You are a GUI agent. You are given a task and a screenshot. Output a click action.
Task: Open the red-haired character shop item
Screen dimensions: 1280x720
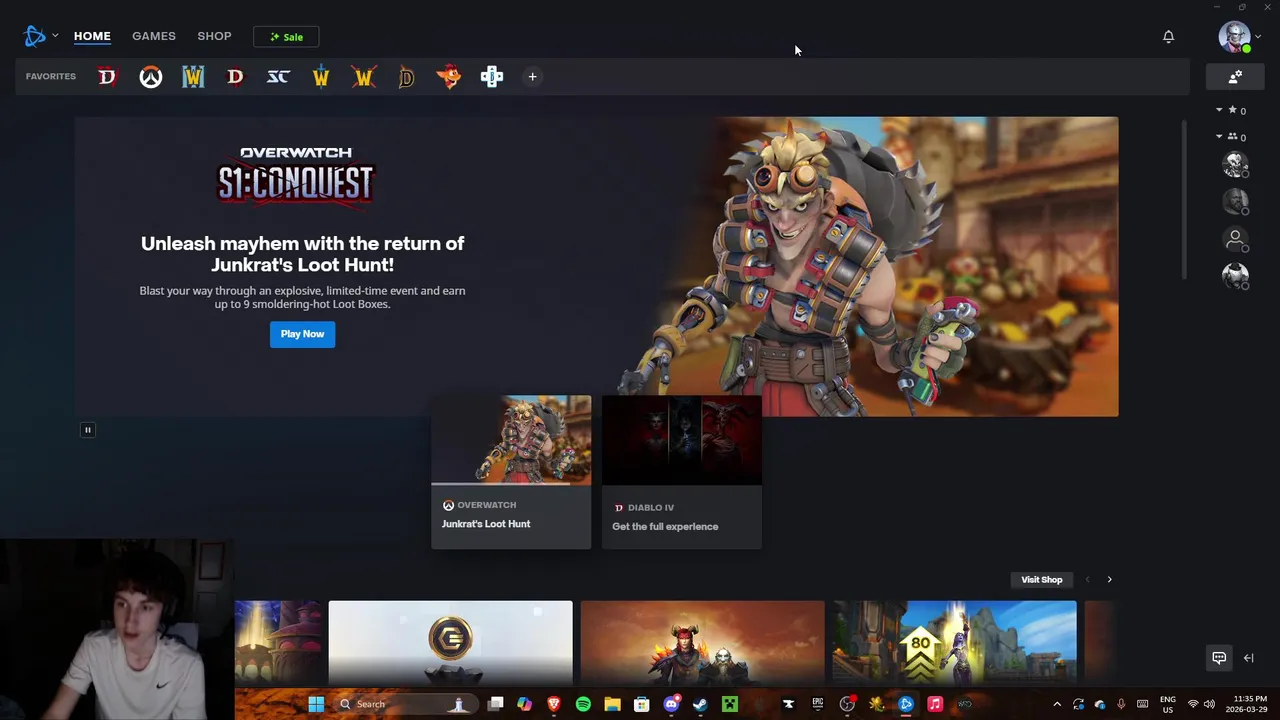pos(702,643)
